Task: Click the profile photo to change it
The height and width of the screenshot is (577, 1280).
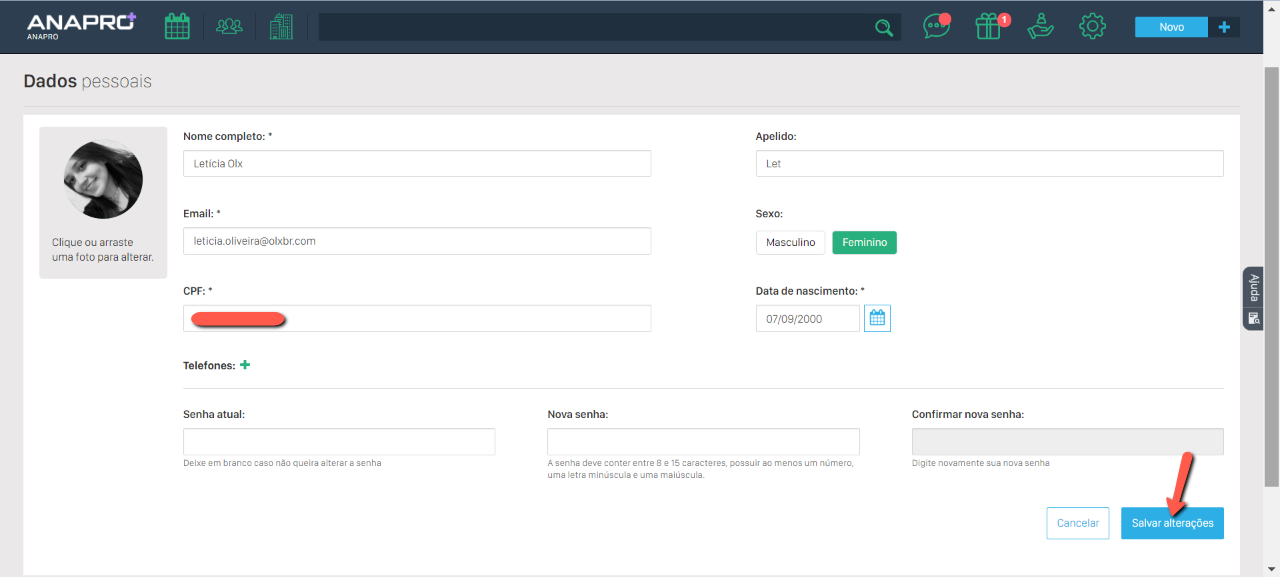Action: 103,179
